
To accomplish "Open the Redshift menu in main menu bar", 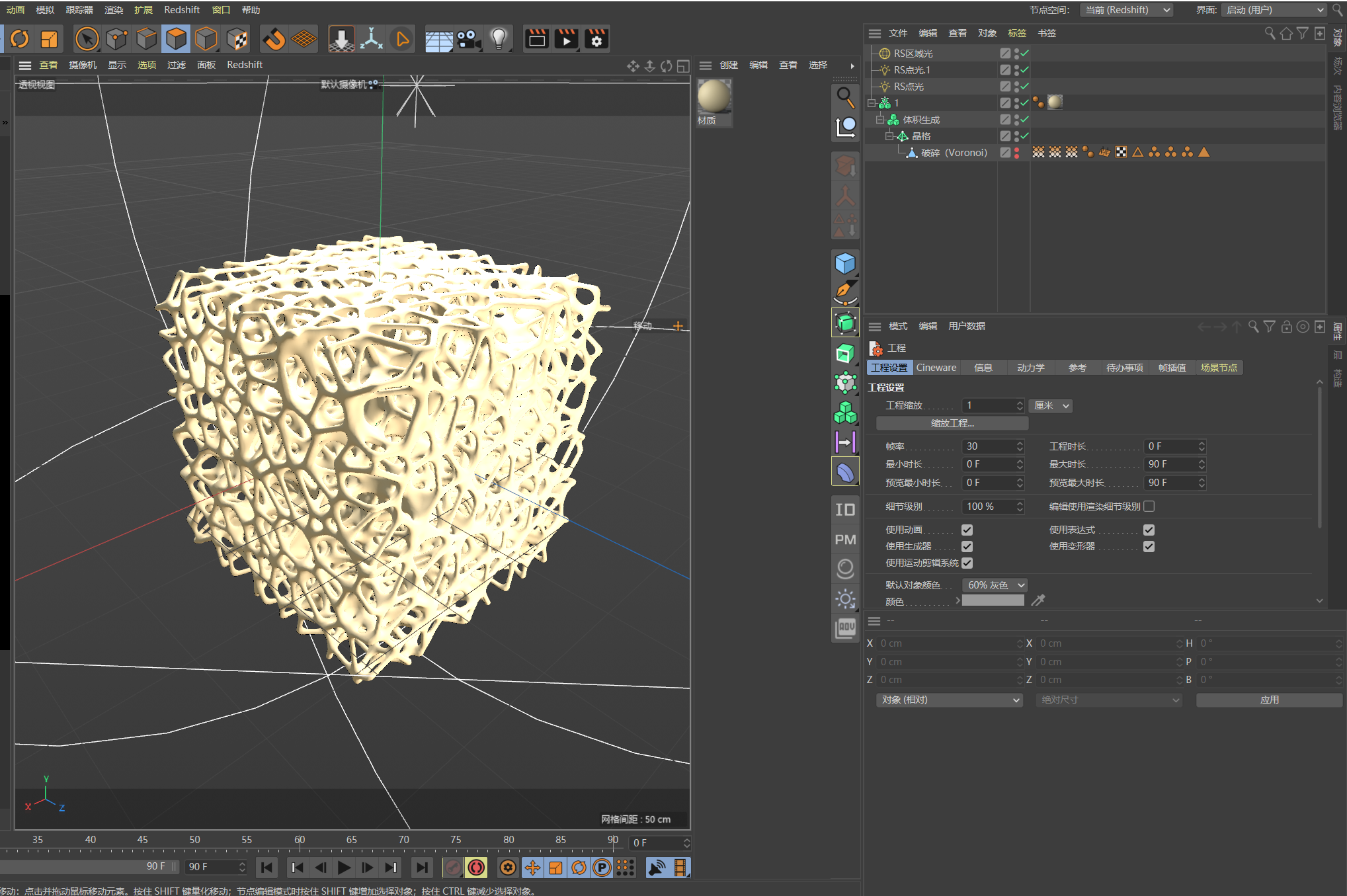I will tap(182, 10).
